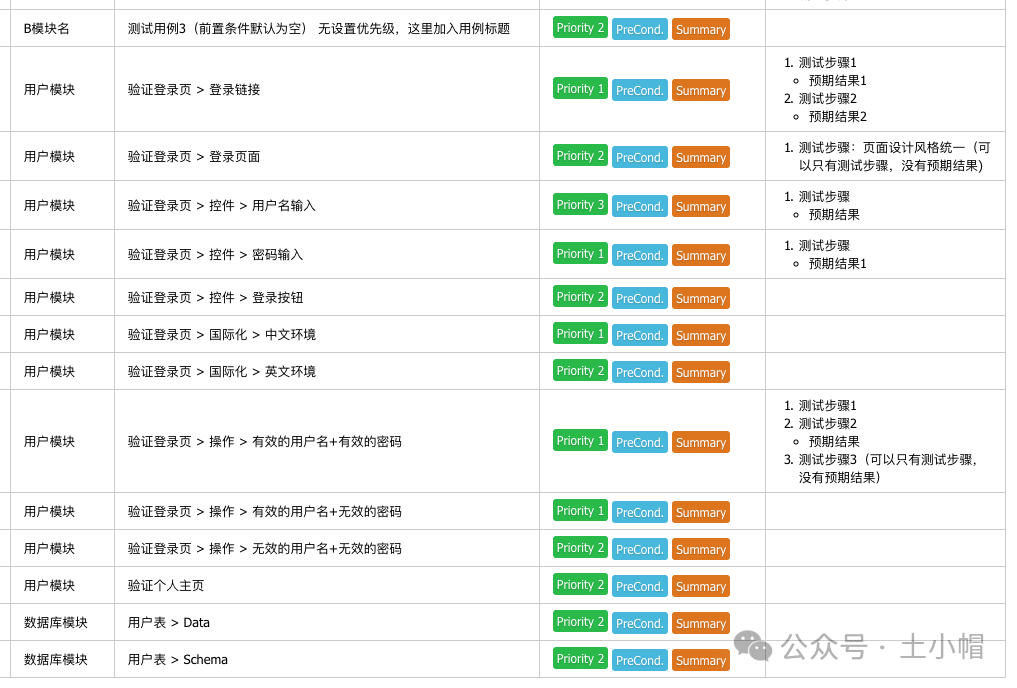Click PreCond. badge in B模块名 row

pyautogui.click(x=640, y=29)
